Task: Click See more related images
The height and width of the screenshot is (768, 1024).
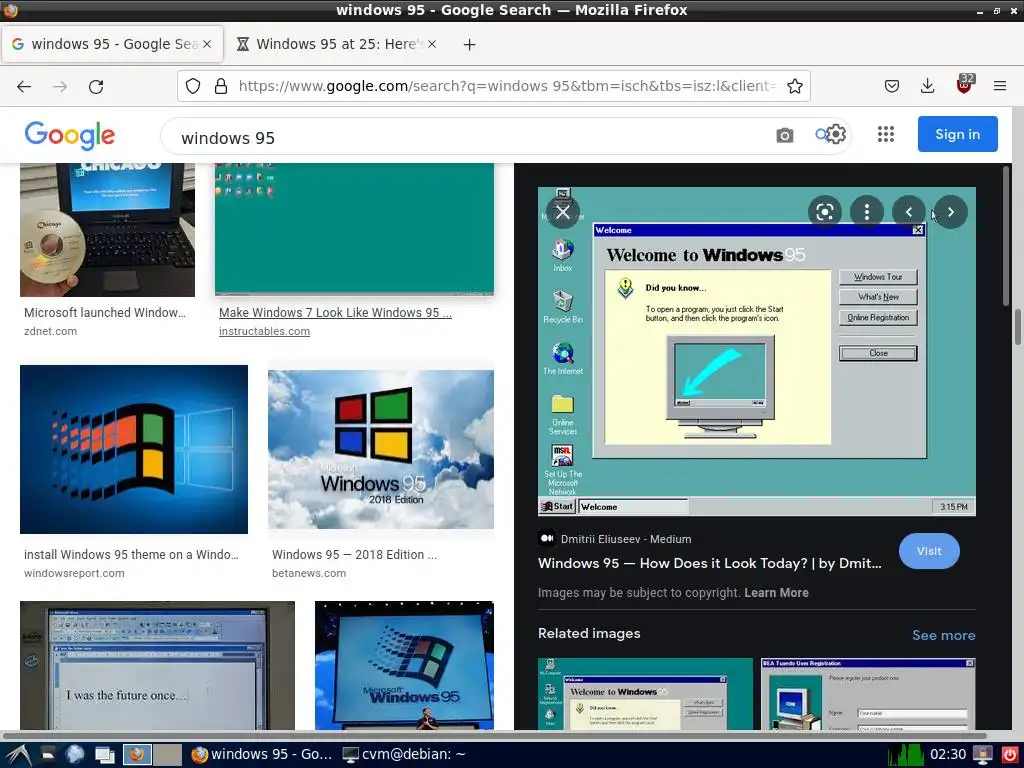Action: pyautogui.click(x=944, y=635)
